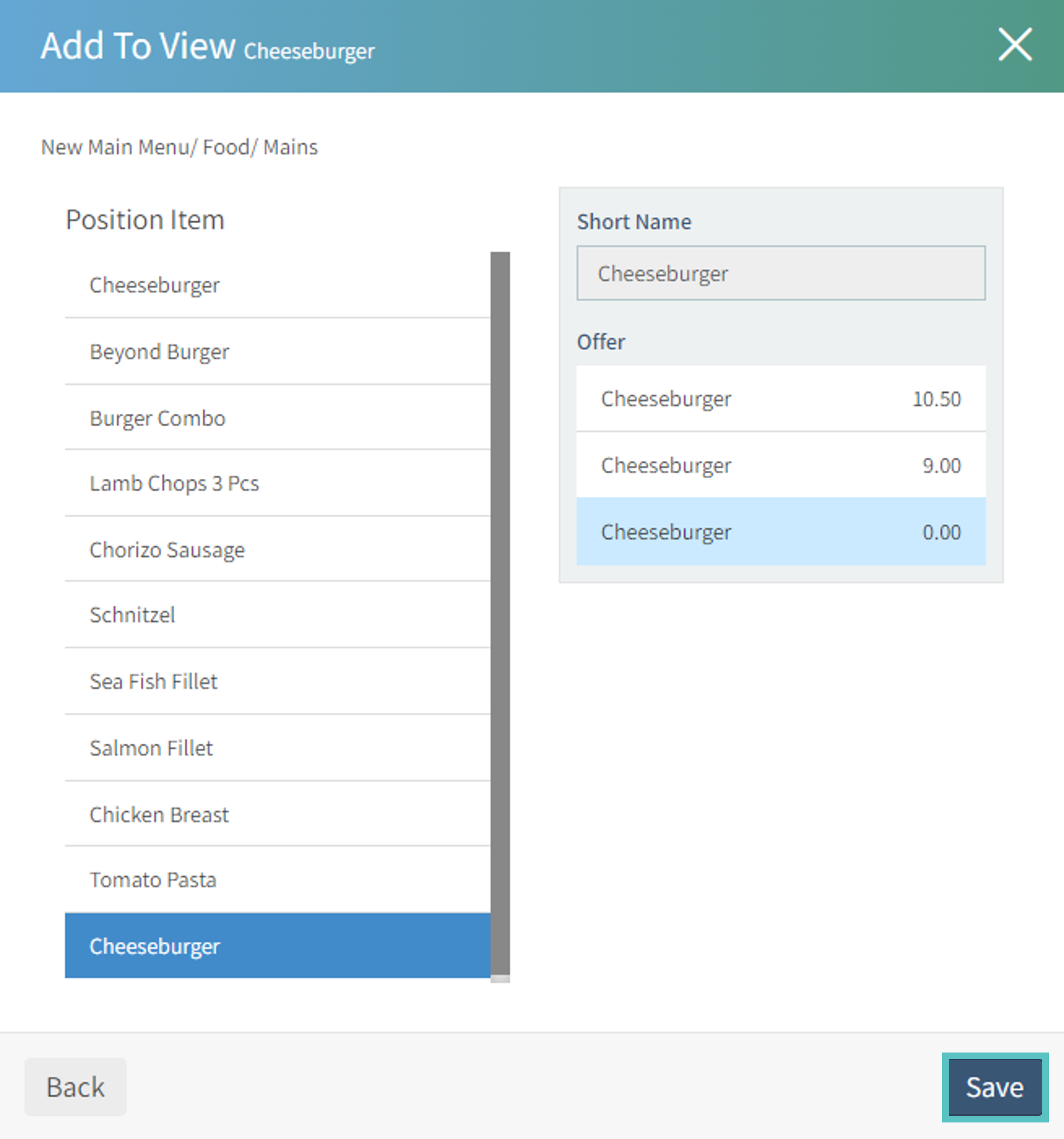1064x1139 pixels.
Task: Close the Add To View dialog
Action: [1015, 44]
